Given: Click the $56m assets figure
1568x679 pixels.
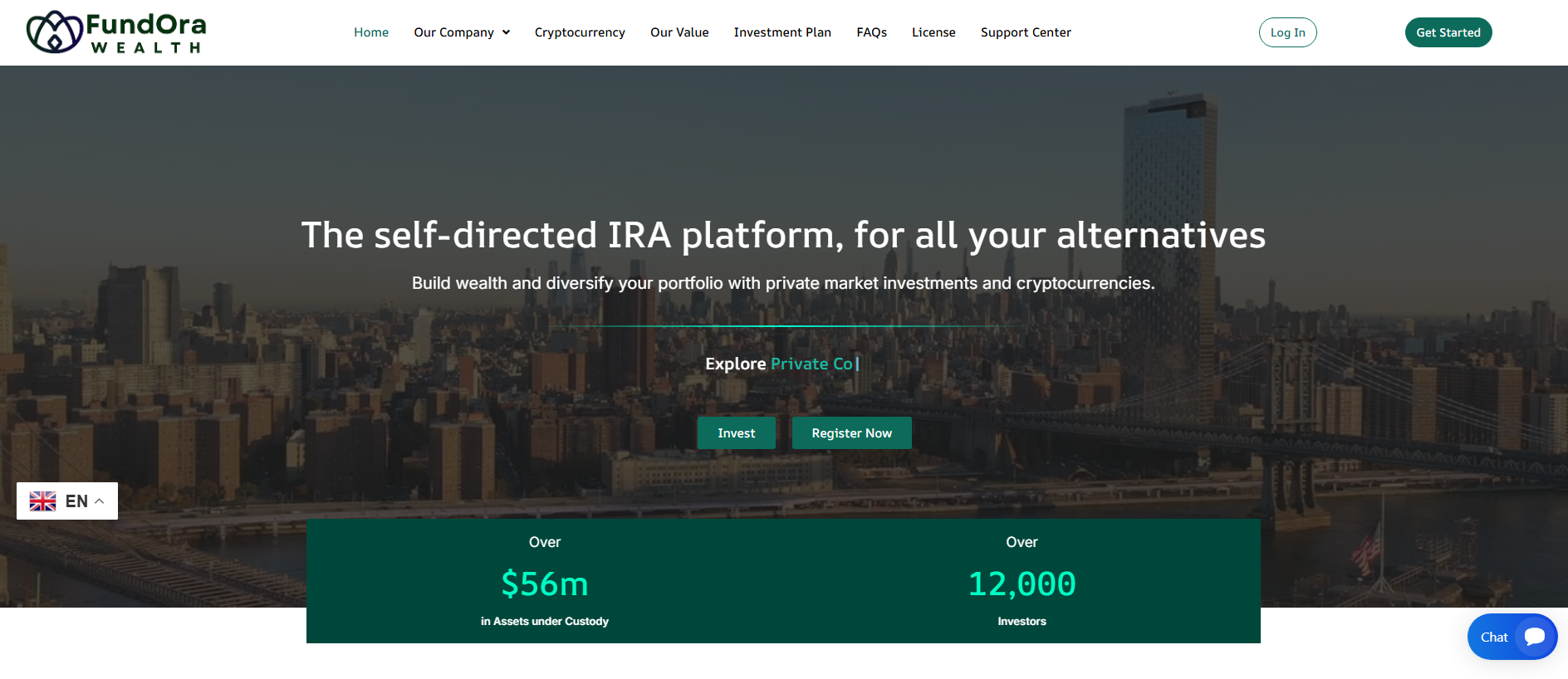Looking at the screenshot, I should pyautogui.click(x=545, y=584).
